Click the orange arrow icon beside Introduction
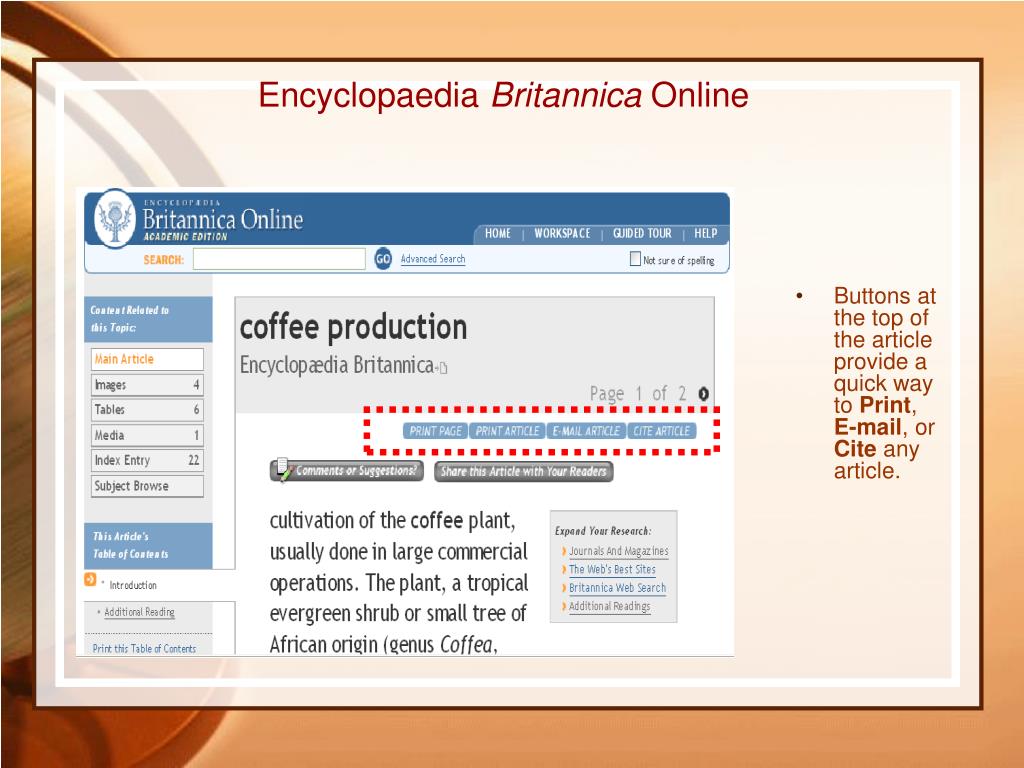Image resolution: width=1024 pixels, height=768 pixels. pos(90,579)
